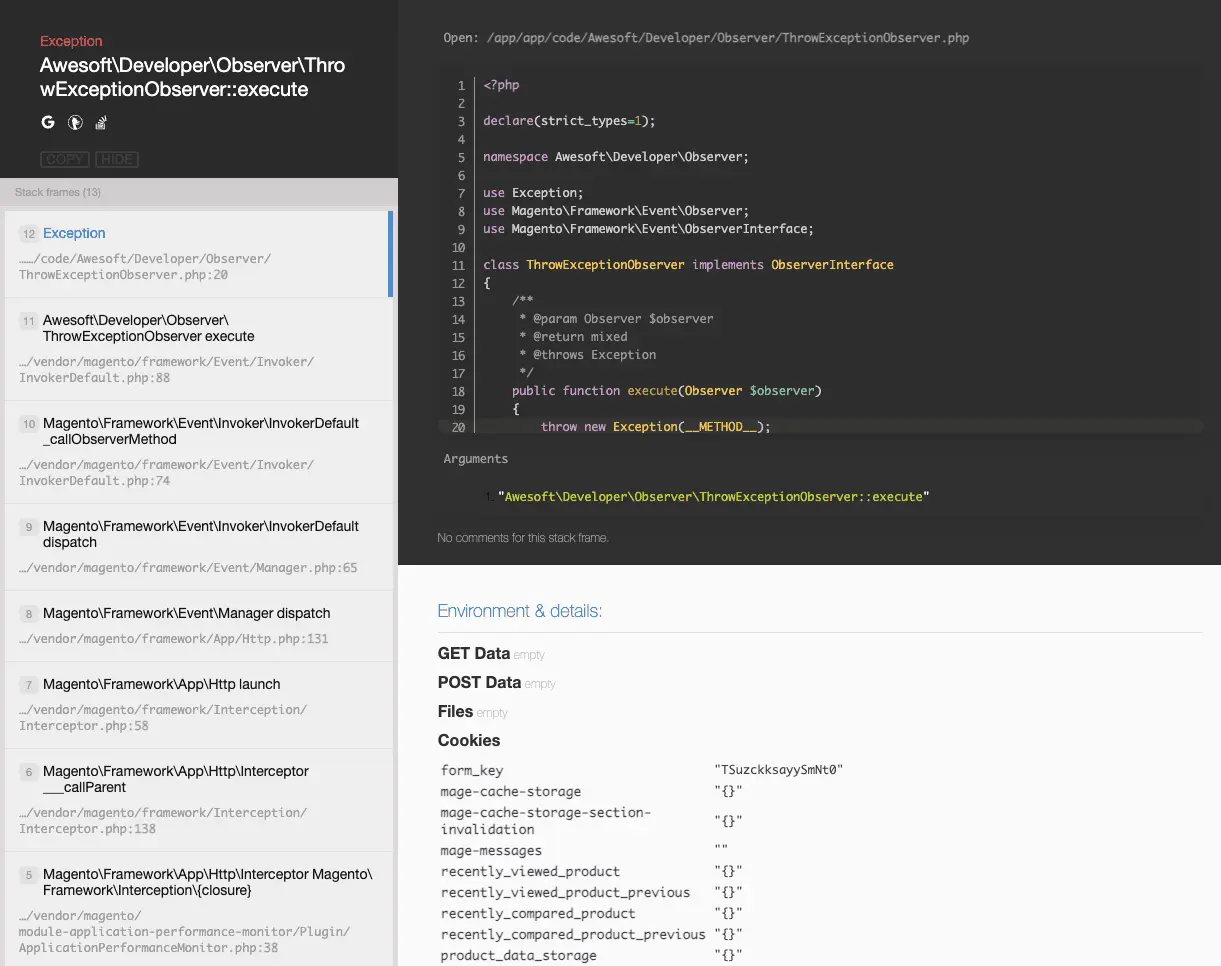Viewport: 1221px width, 966px height.
Task: Open frame 8 Event Manager dispatch
Action: pyautogui.click(x=186, y=613)
